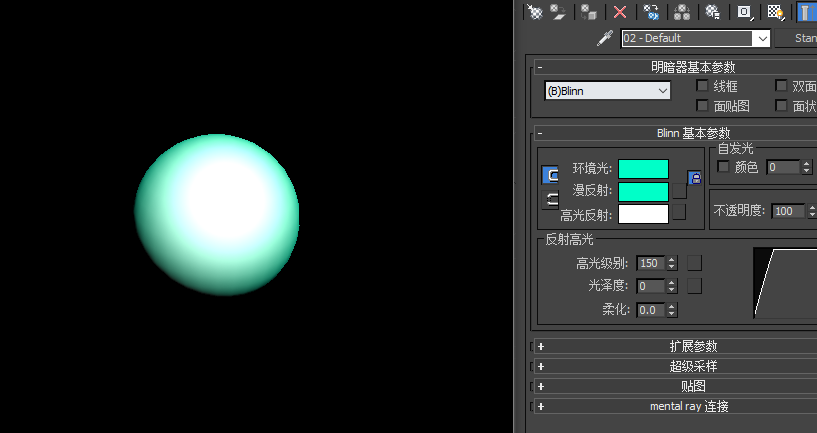Viewport: 817px width, 433px height.
Task: Reset the material with the red X
Action: click(620, 11)
